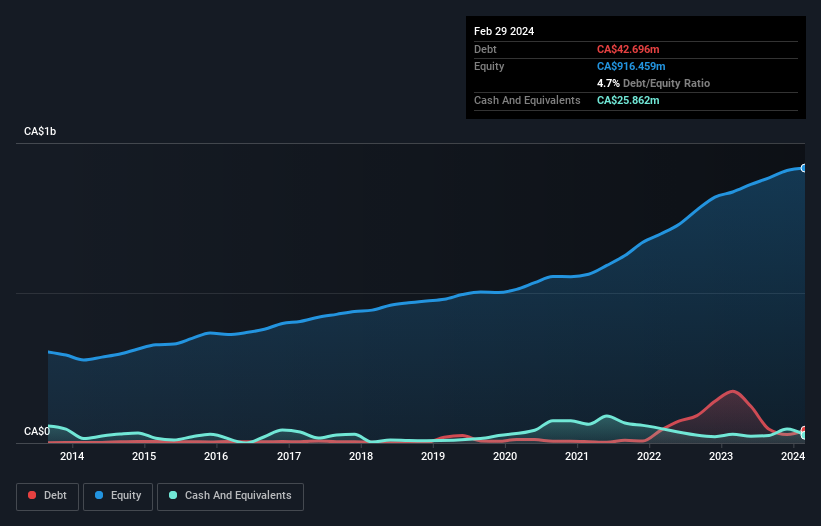
Task: Click the CA$25.862m cash value
Action: click(628, 100)
